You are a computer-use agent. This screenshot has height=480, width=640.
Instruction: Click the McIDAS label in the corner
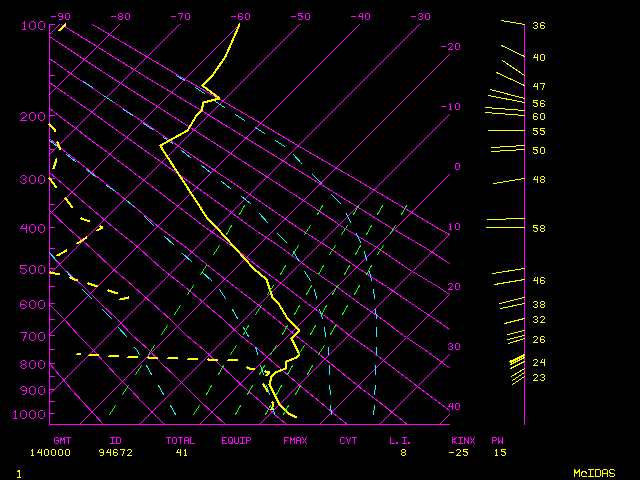tap(594, 472)
